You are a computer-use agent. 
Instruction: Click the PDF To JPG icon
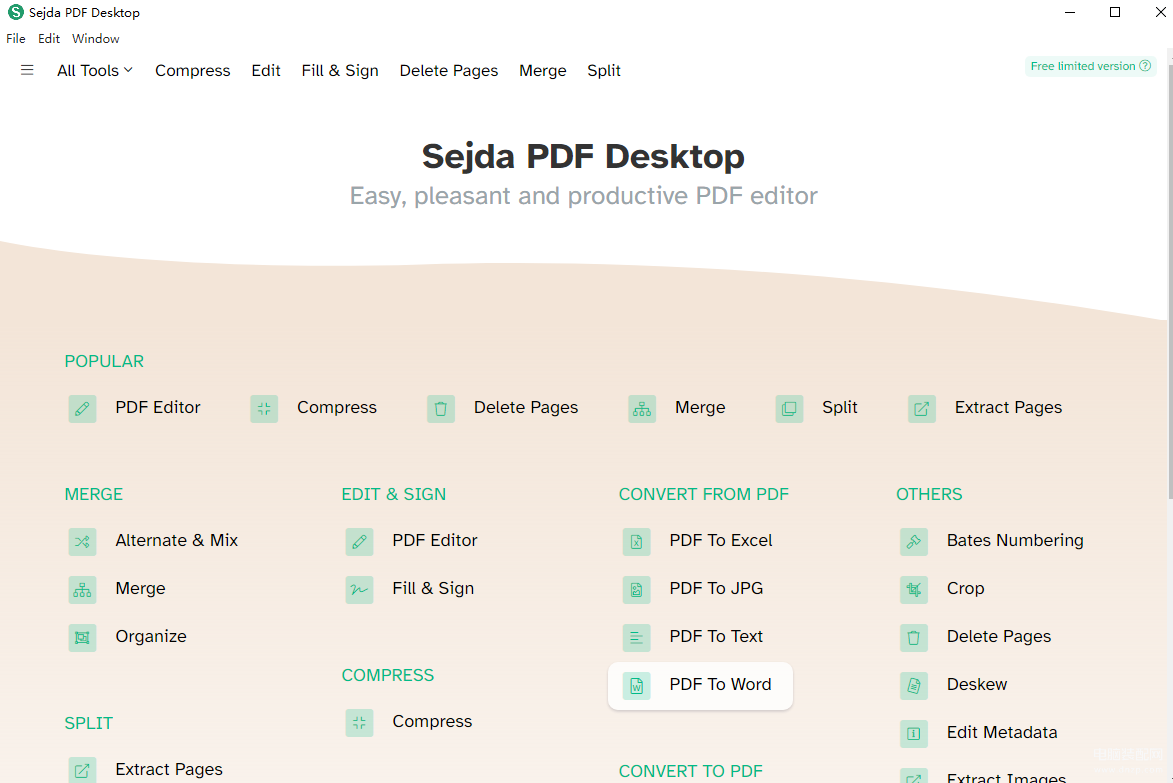[x=637, y=590]
